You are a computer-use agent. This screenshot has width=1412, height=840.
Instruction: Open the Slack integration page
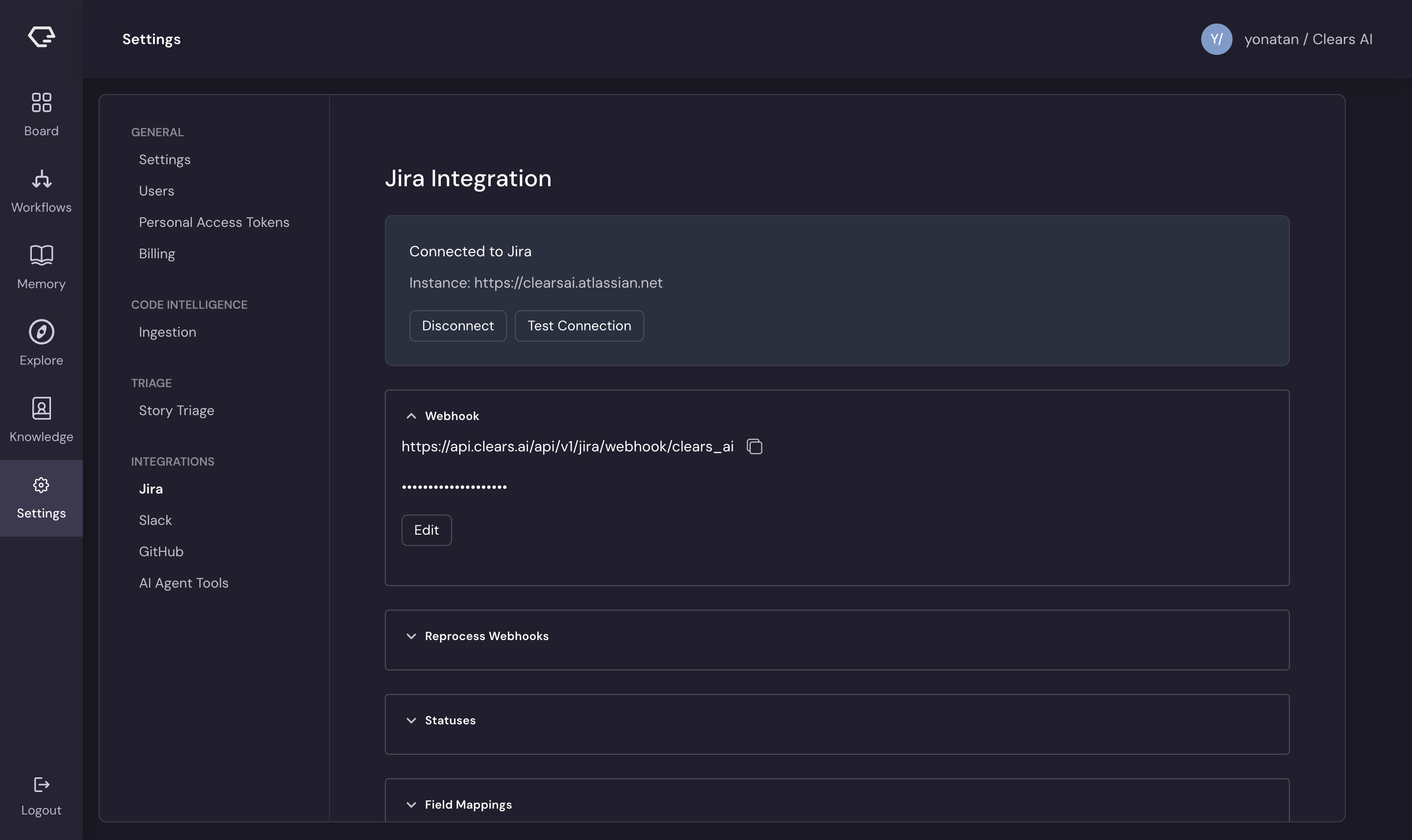click(x=155, y=520)
